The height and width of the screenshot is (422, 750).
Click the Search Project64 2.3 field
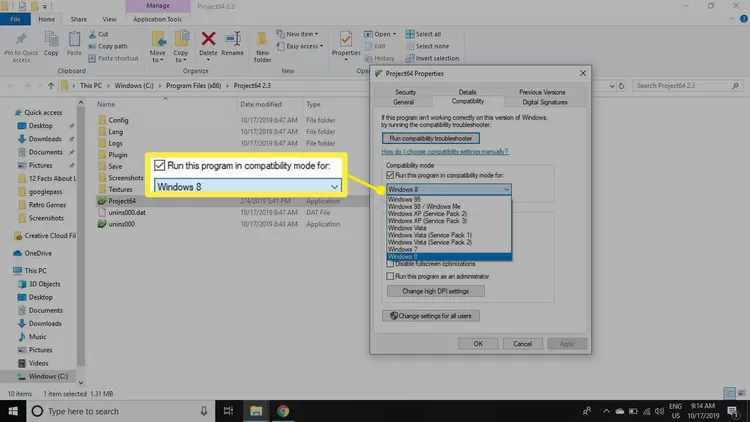click(687, 86)
